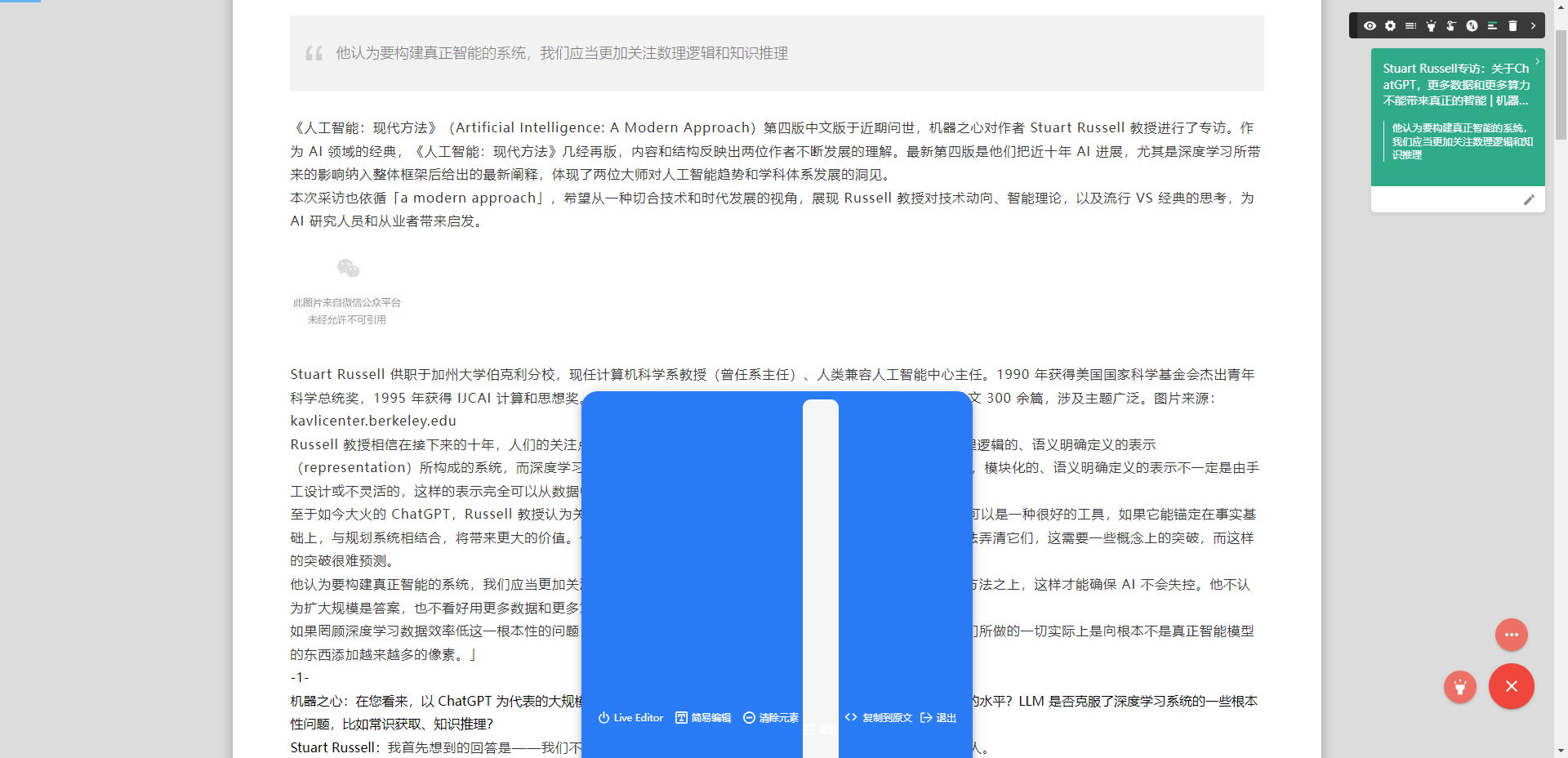Click 复制到原文 copy to original
This screenshot has height=758, width=1568.
click(x=879, y=718)
